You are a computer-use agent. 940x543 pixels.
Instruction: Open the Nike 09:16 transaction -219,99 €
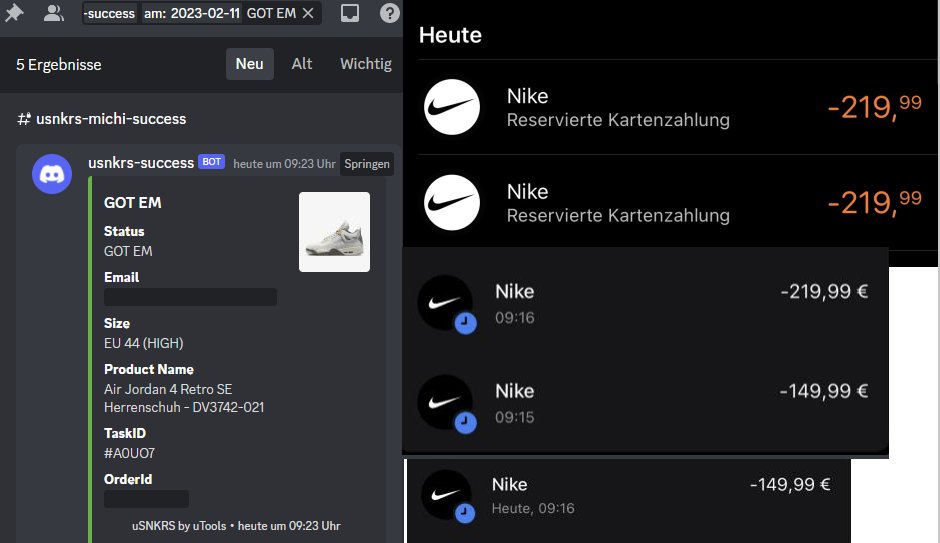tap(646, 303)
